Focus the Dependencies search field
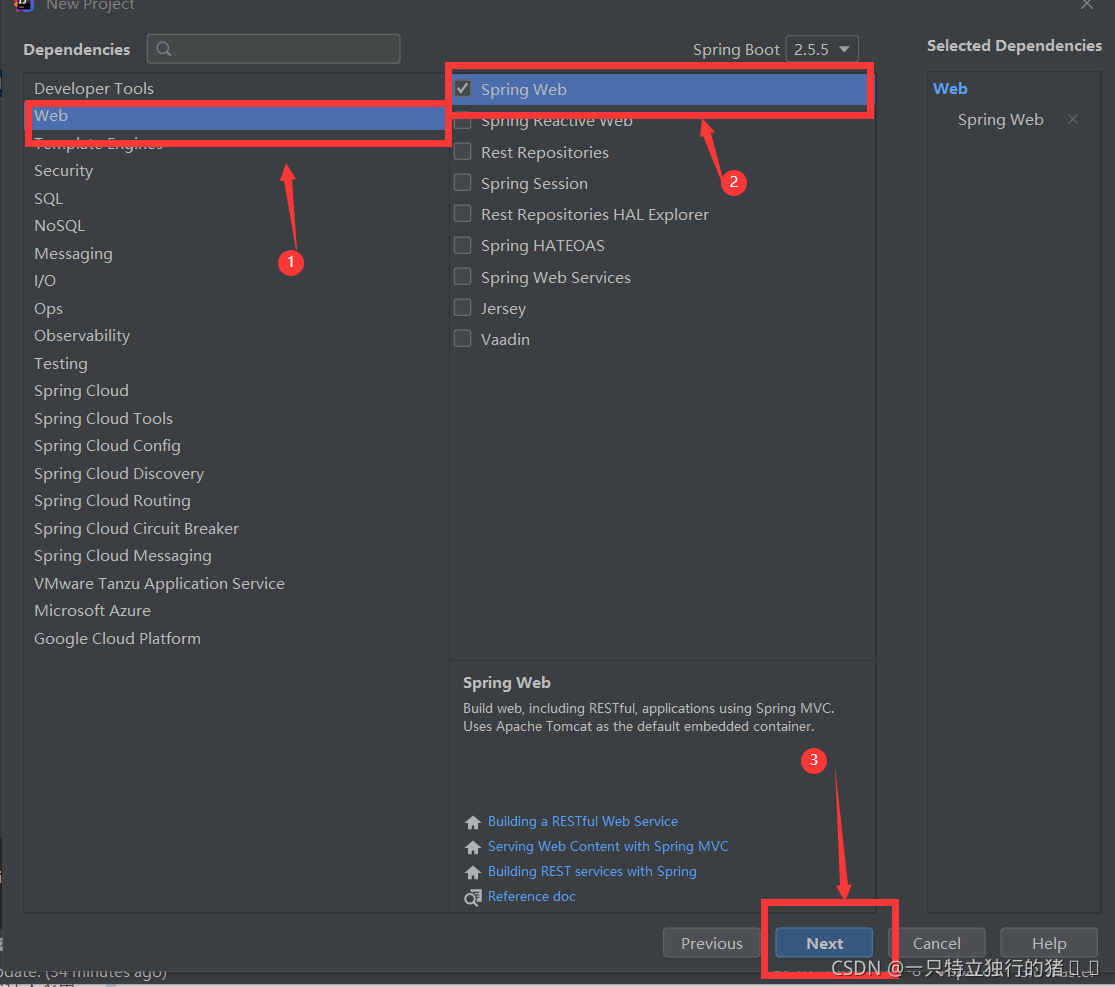The width and height of the screenshot is (1115, 987). pos(274,49)
